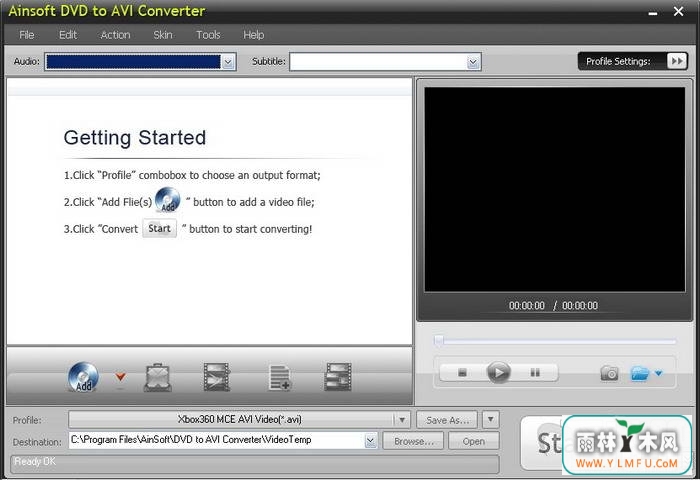Pause the video preview
Screen dimensions: 700x480
point(535,372)
